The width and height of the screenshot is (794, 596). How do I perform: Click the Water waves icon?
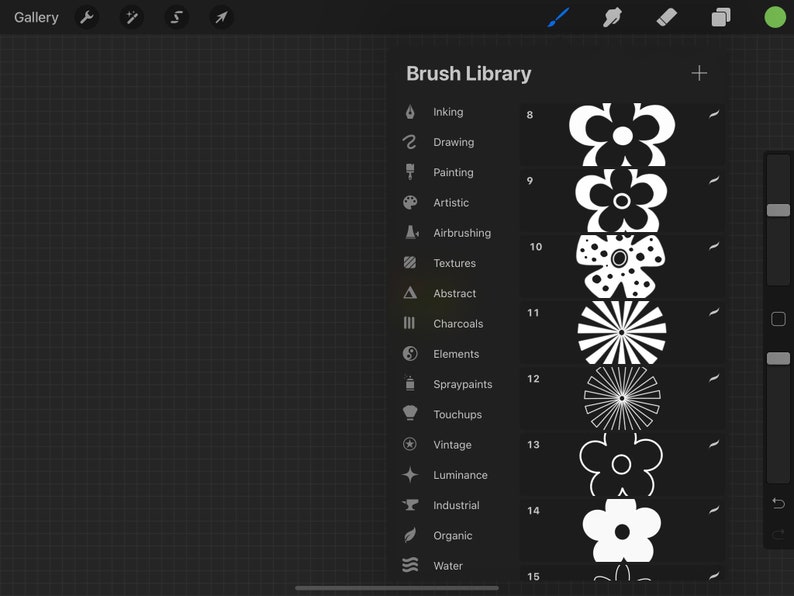click(x=410, y=565)
